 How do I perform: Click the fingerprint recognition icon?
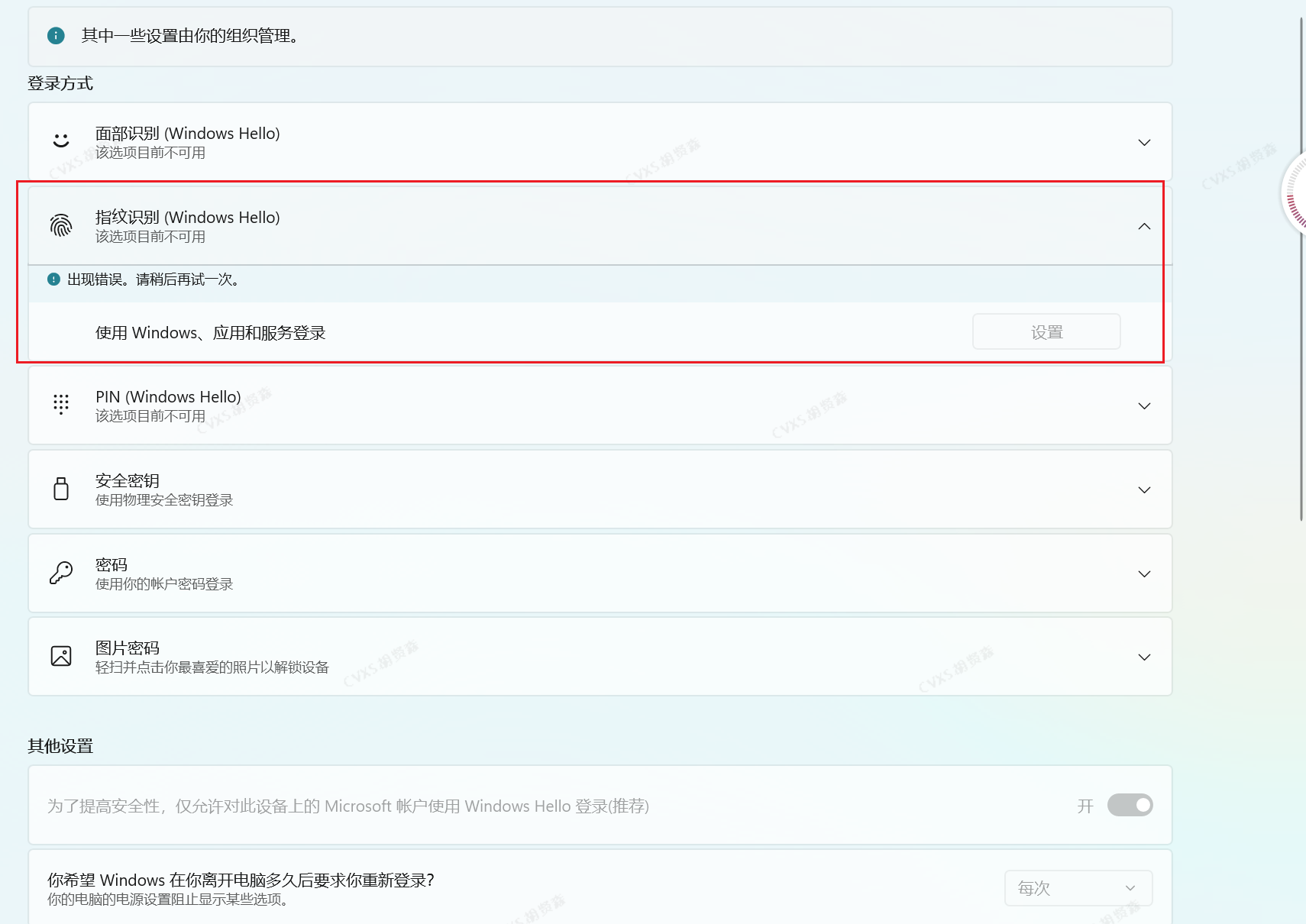(61, 225)
